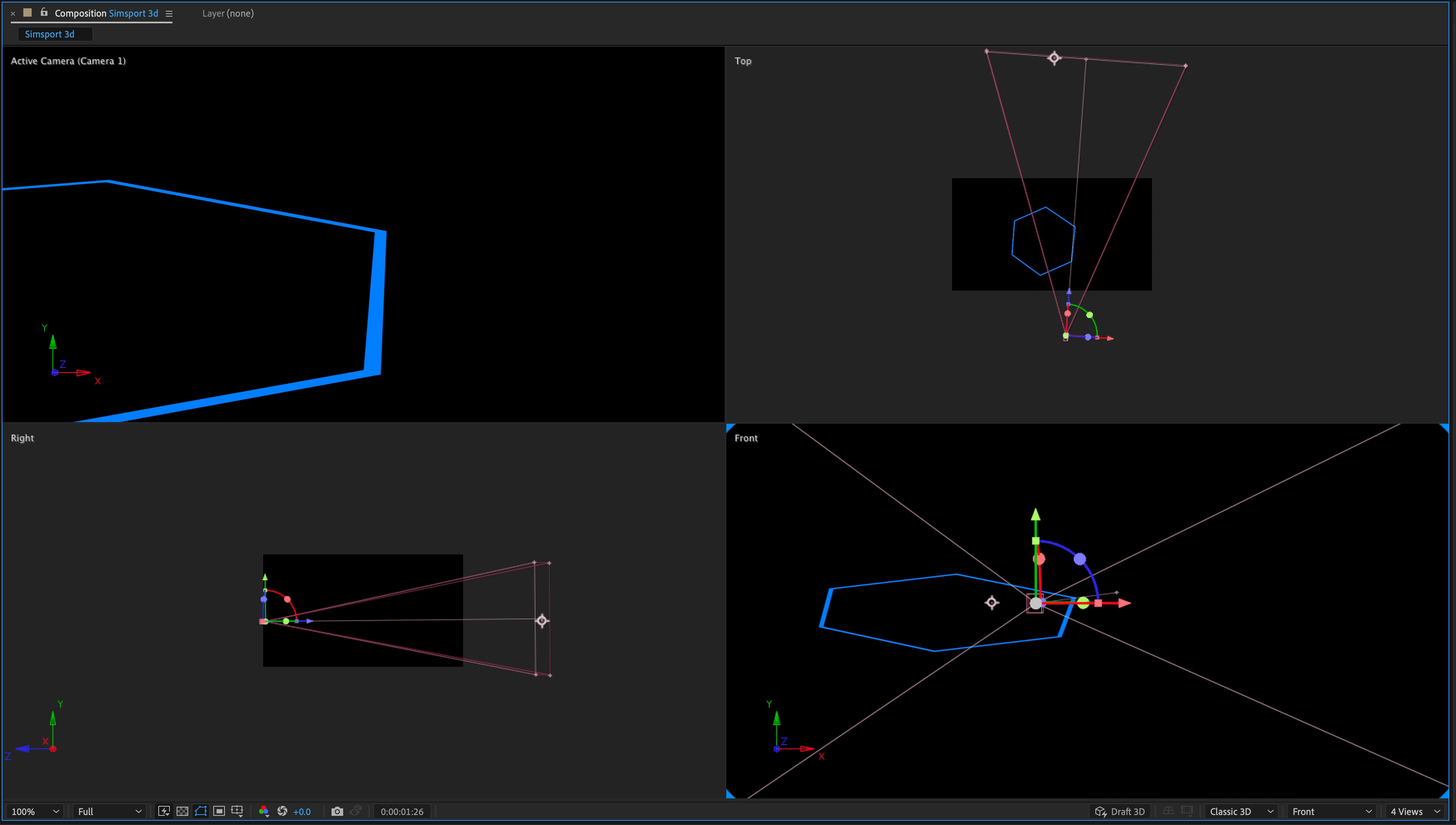Image resolution: width=1456 pixels, height=825 pixels.
Task: Toggle mask and shape path visibility
Action: click(201, 811)
